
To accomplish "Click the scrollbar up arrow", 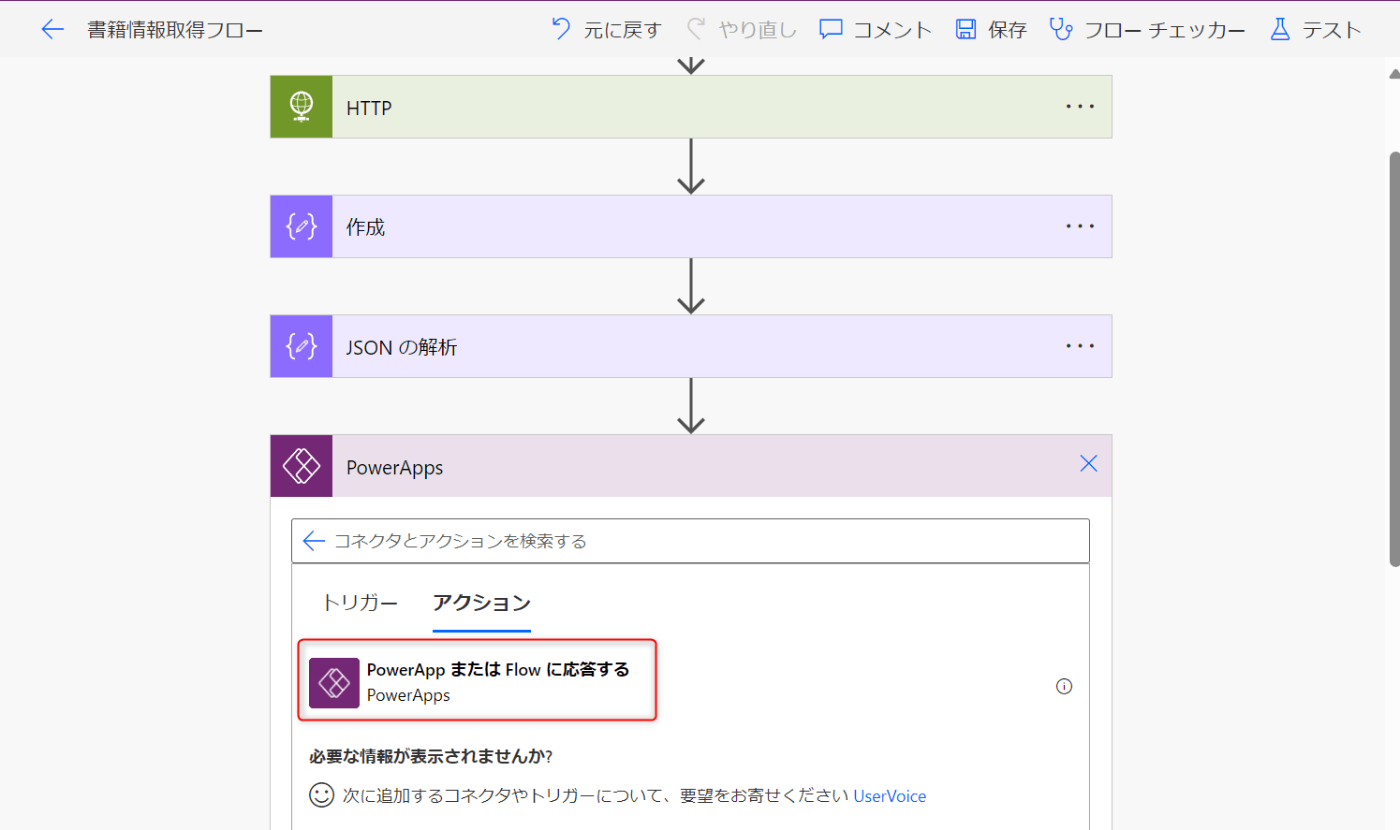I will coord(1394,74).
